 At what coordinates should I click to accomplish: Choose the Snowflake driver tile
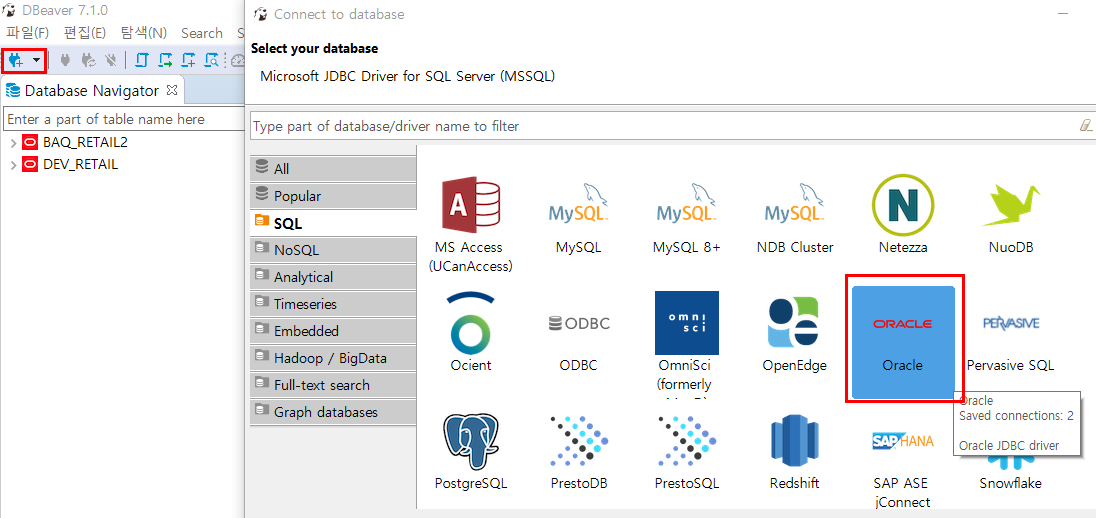1011,475
